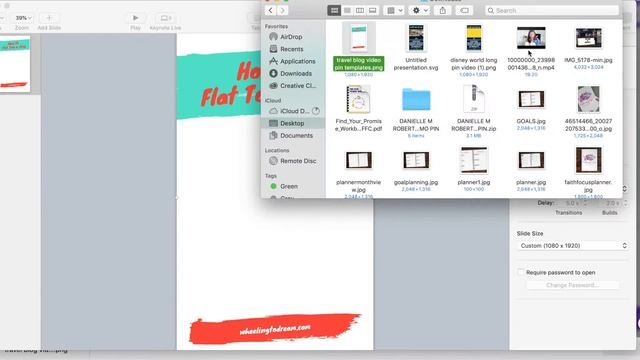Select the mp4 video file thumbnail
This screenshot has height=360, width=640.
tap(531, 38)
